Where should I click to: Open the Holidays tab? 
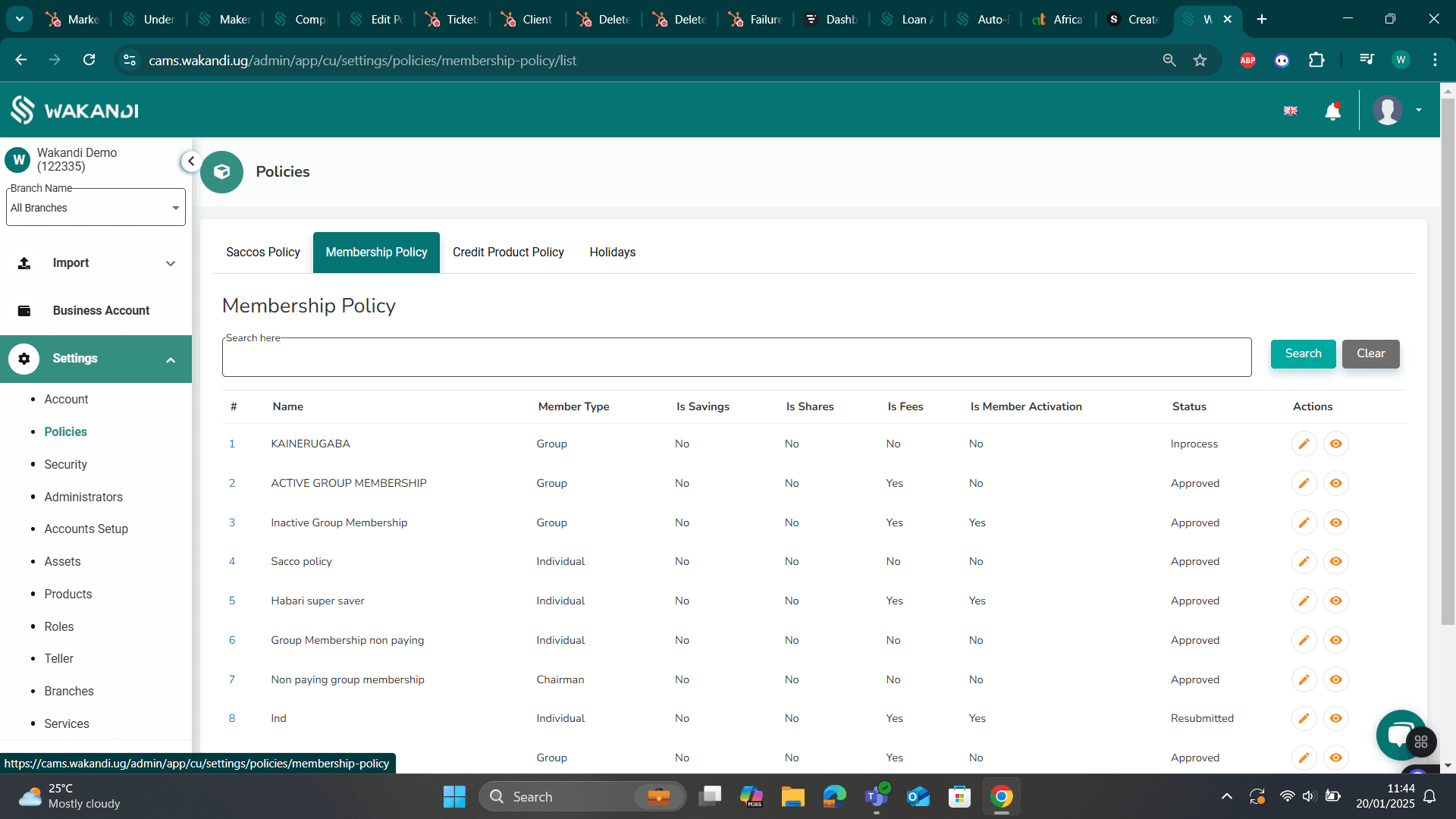612,253
